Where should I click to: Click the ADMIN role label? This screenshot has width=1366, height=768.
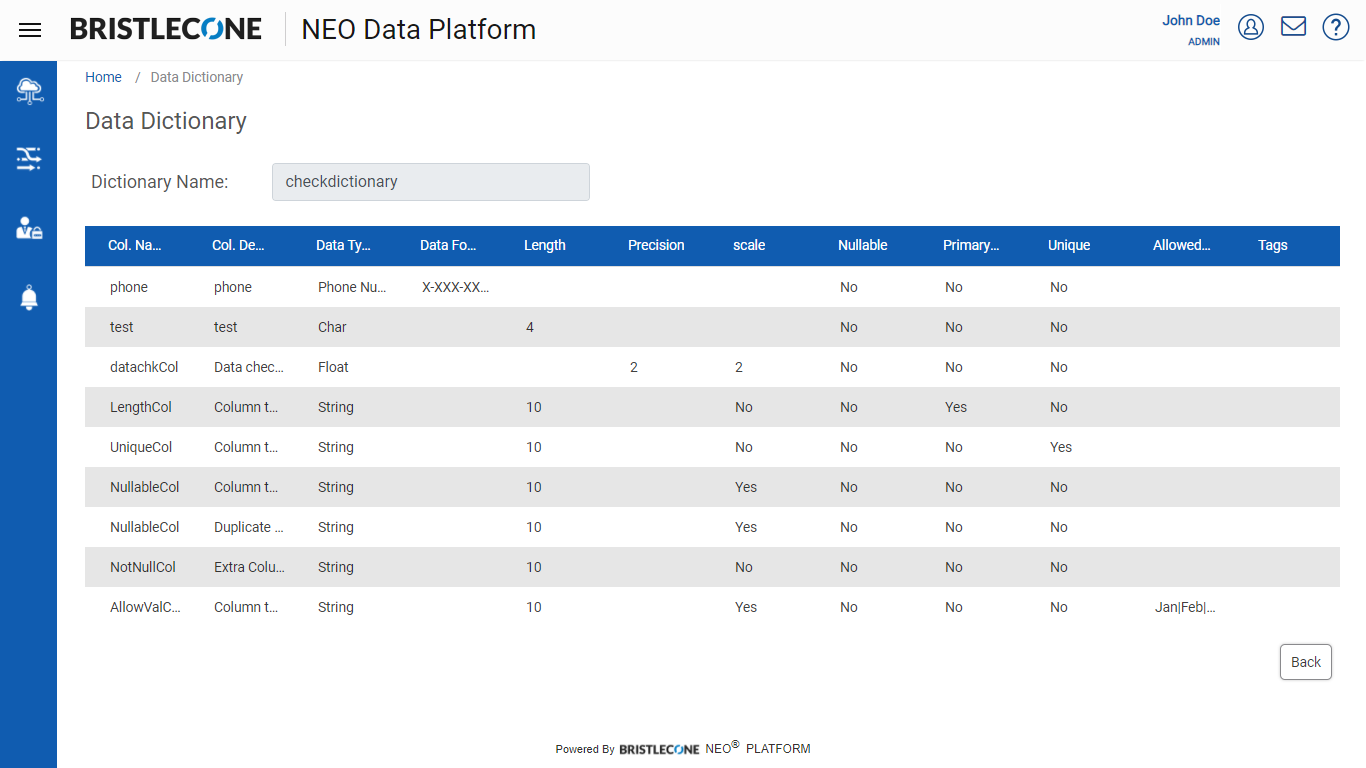(1204, 42)
